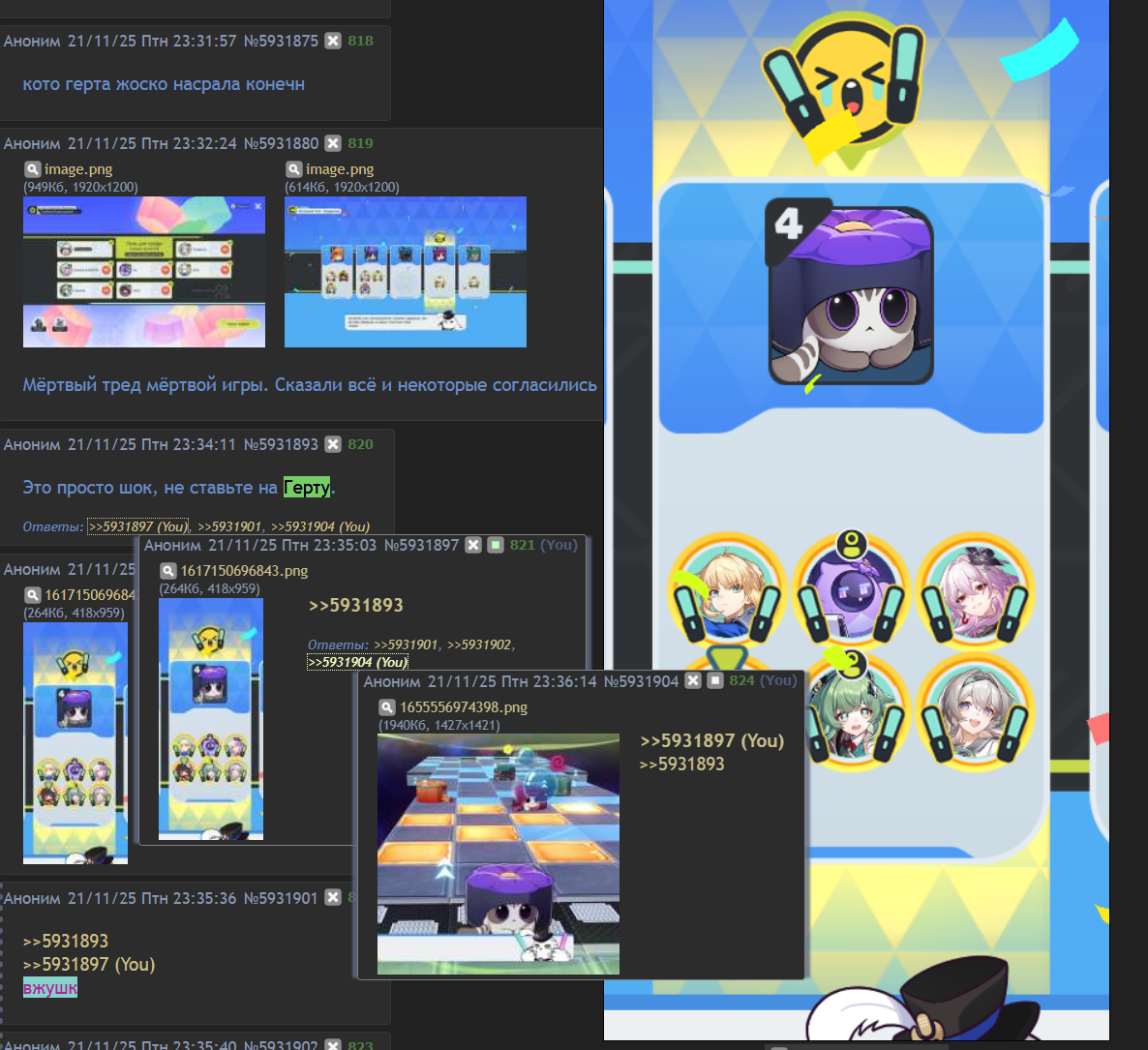
Task: Click square icon beside popup post №5931897
Action: pyautogui.click(x=495, y=546)
